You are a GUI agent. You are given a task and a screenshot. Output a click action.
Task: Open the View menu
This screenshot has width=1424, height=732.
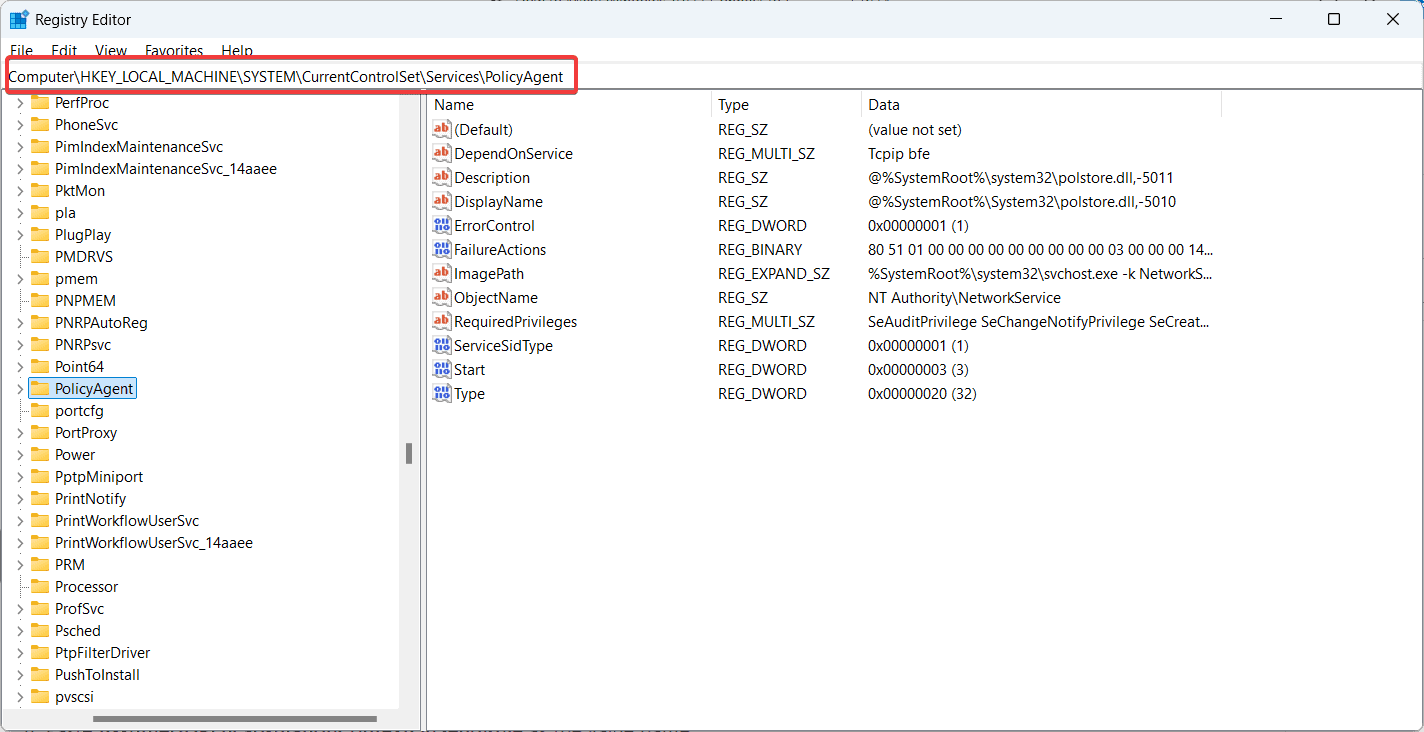[111, 50]
